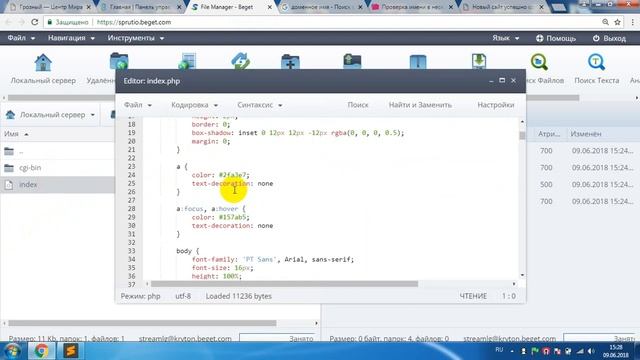Open the Язык language dropdown
Viewport: 640px width, 360px height.
point(505,38)
